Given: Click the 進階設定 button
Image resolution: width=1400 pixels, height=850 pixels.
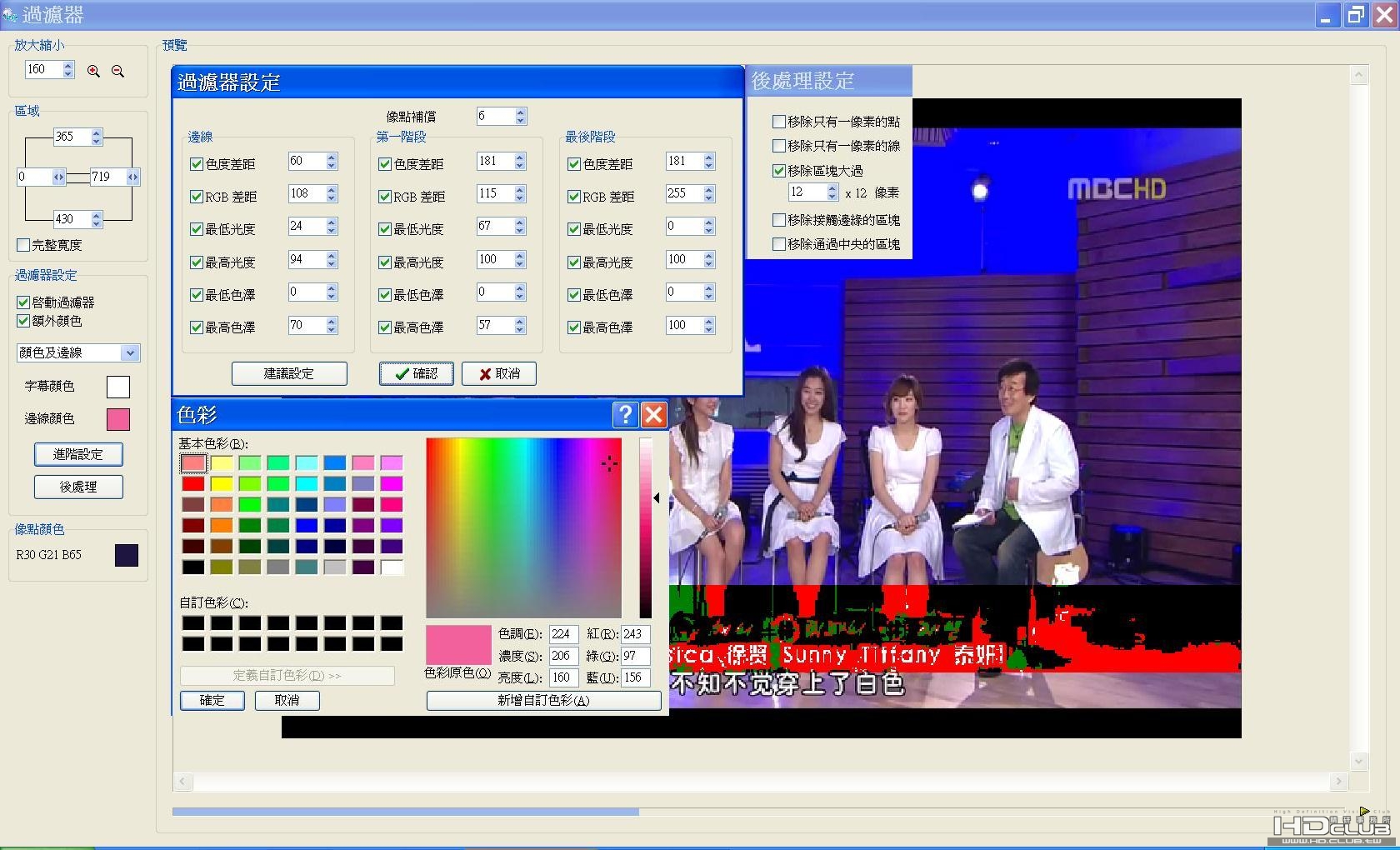Looking at the screenshot, I should (x=78, y=454).
